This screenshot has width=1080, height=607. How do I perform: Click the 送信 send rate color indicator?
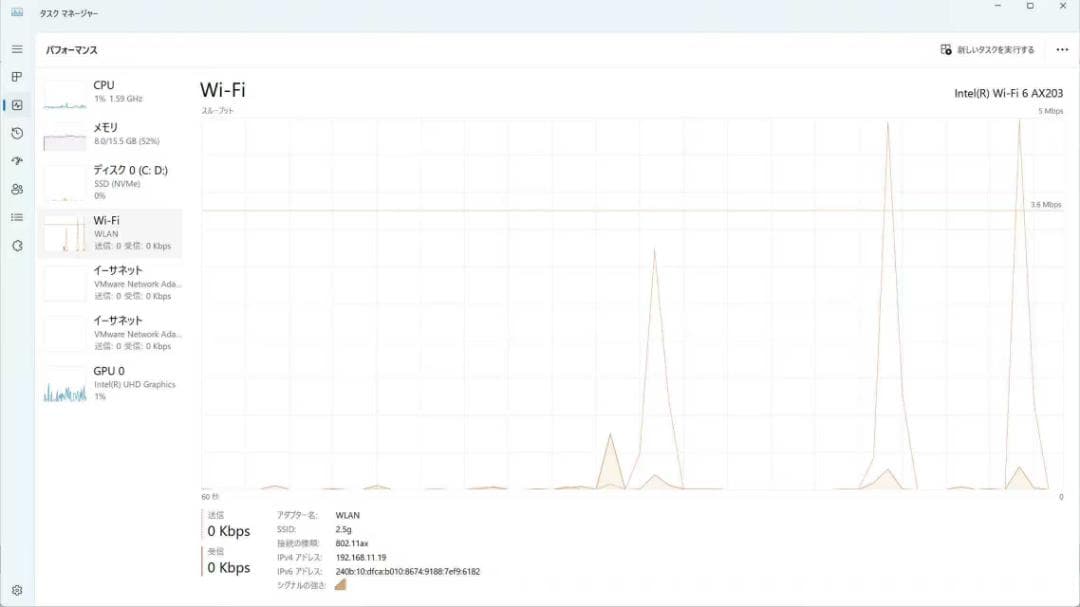click(203, 524)
